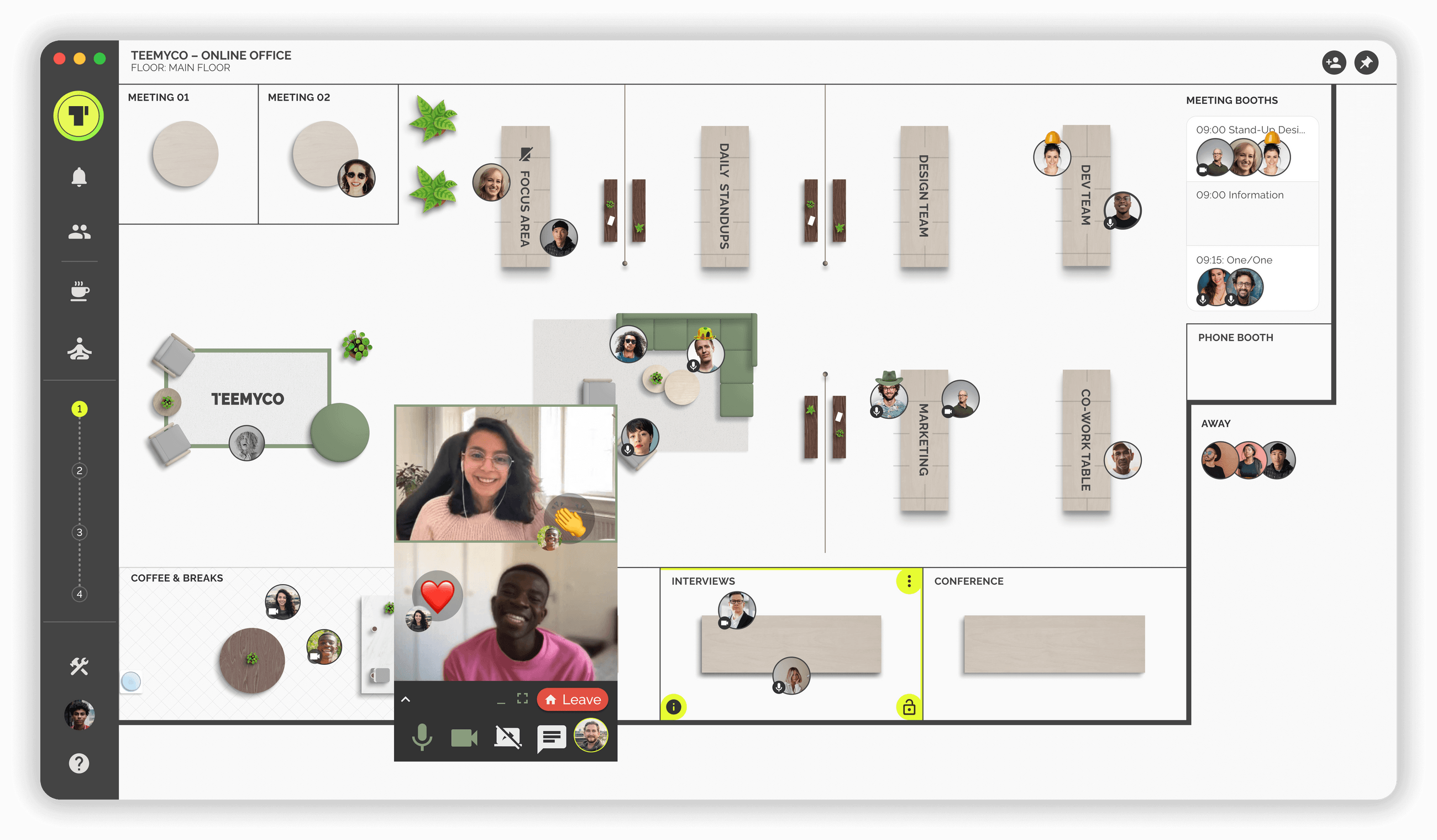This screenshot has width=1437, height=840.
Task: Toggle screen sharing in call bar
Action: [x=507, y=737]
